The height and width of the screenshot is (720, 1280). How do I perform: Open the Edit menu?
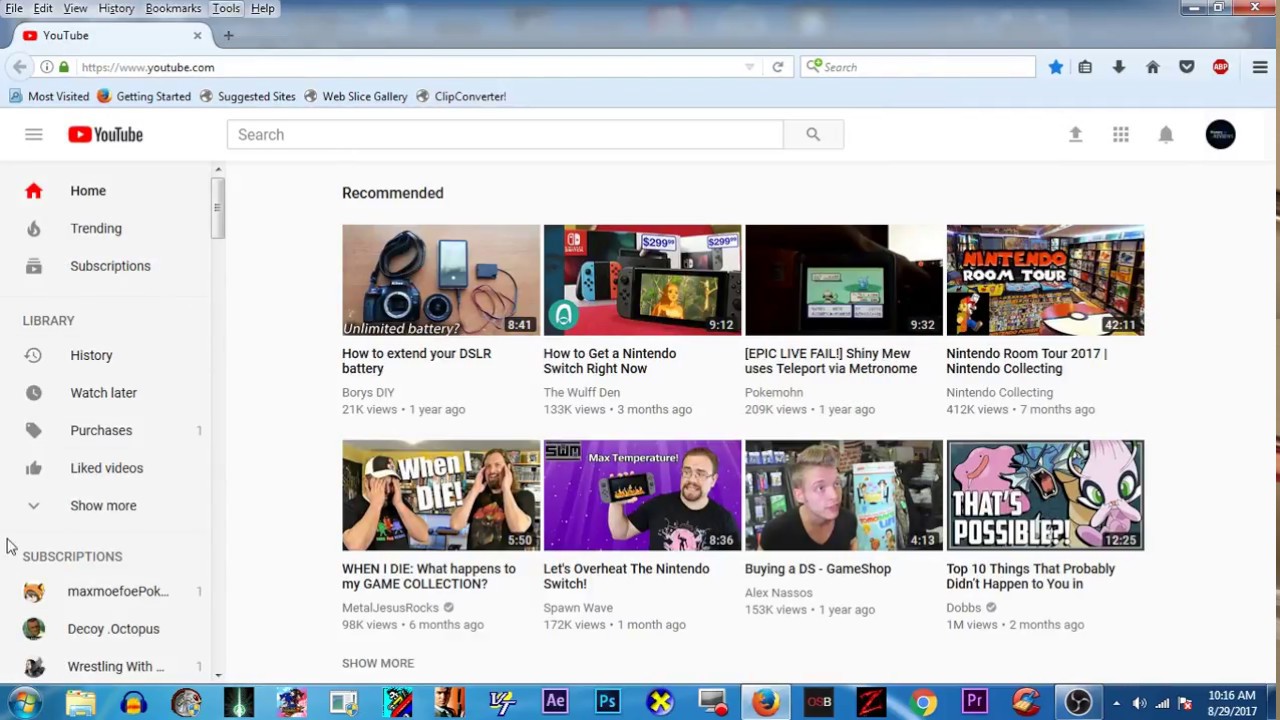click(43, 8)
